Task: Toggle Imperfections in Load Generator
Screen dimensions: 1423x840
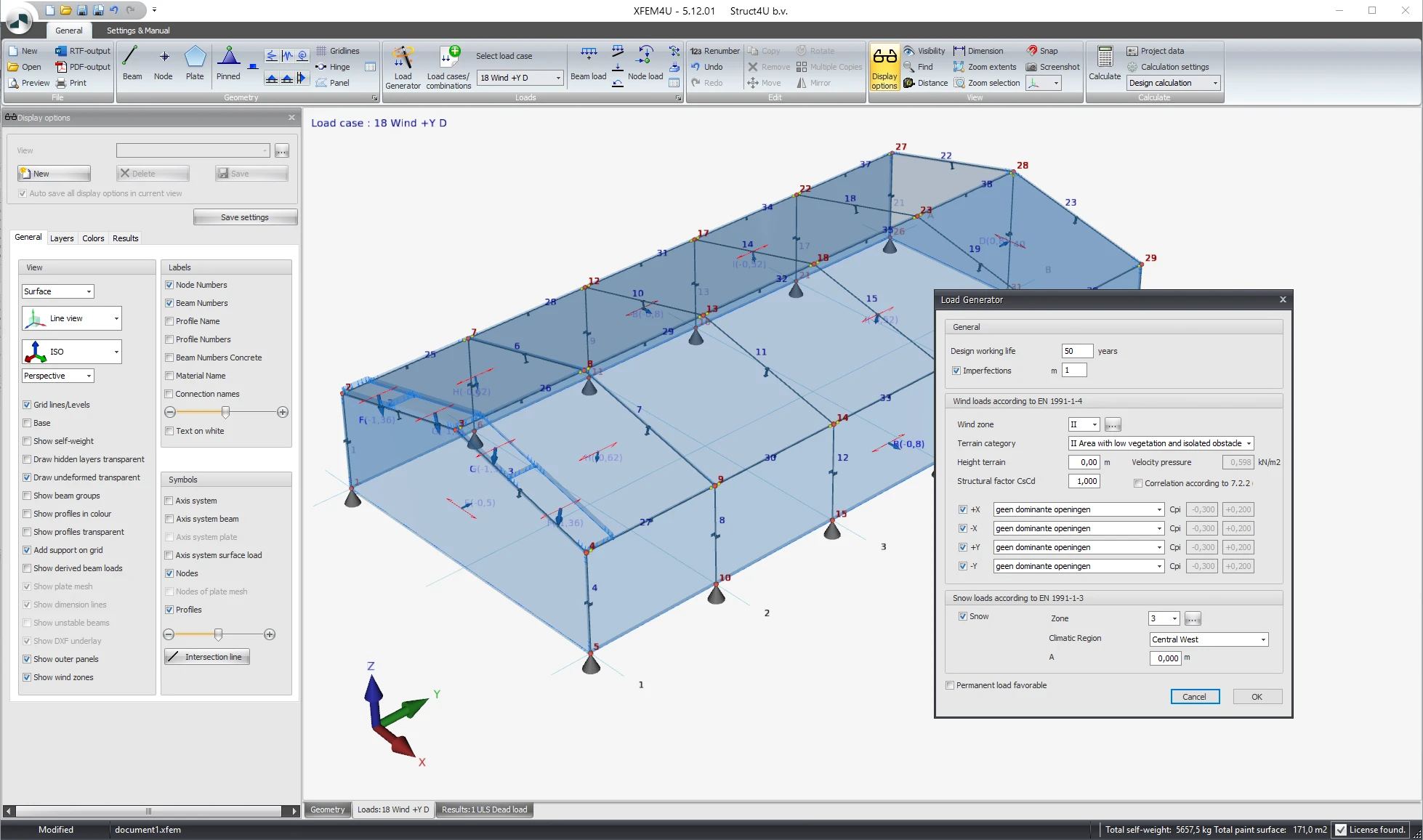Action: [x=956, y=371]
